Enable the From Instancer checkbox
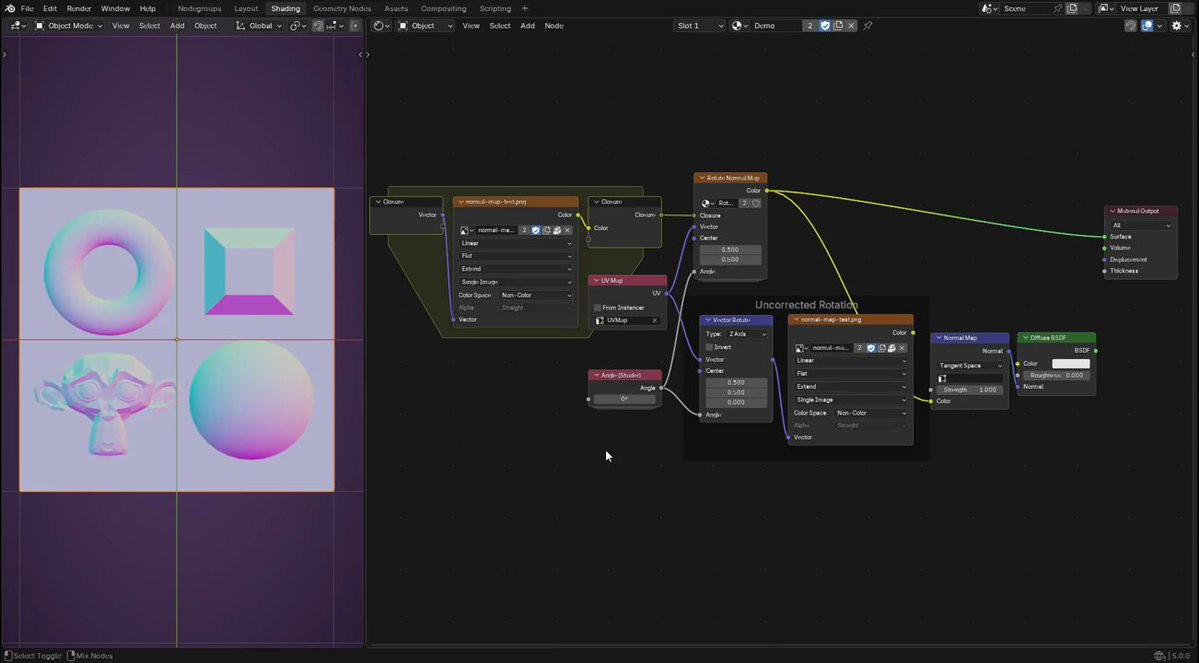 pyautogui.click(x=598, y=308)
